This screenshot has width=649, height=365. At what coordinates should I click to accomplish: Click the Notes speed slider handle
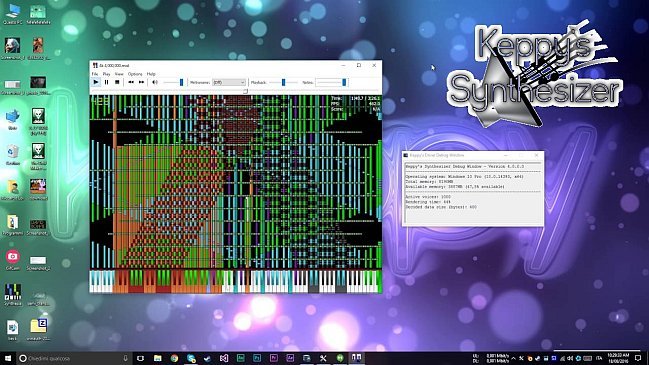coord(344,82)
